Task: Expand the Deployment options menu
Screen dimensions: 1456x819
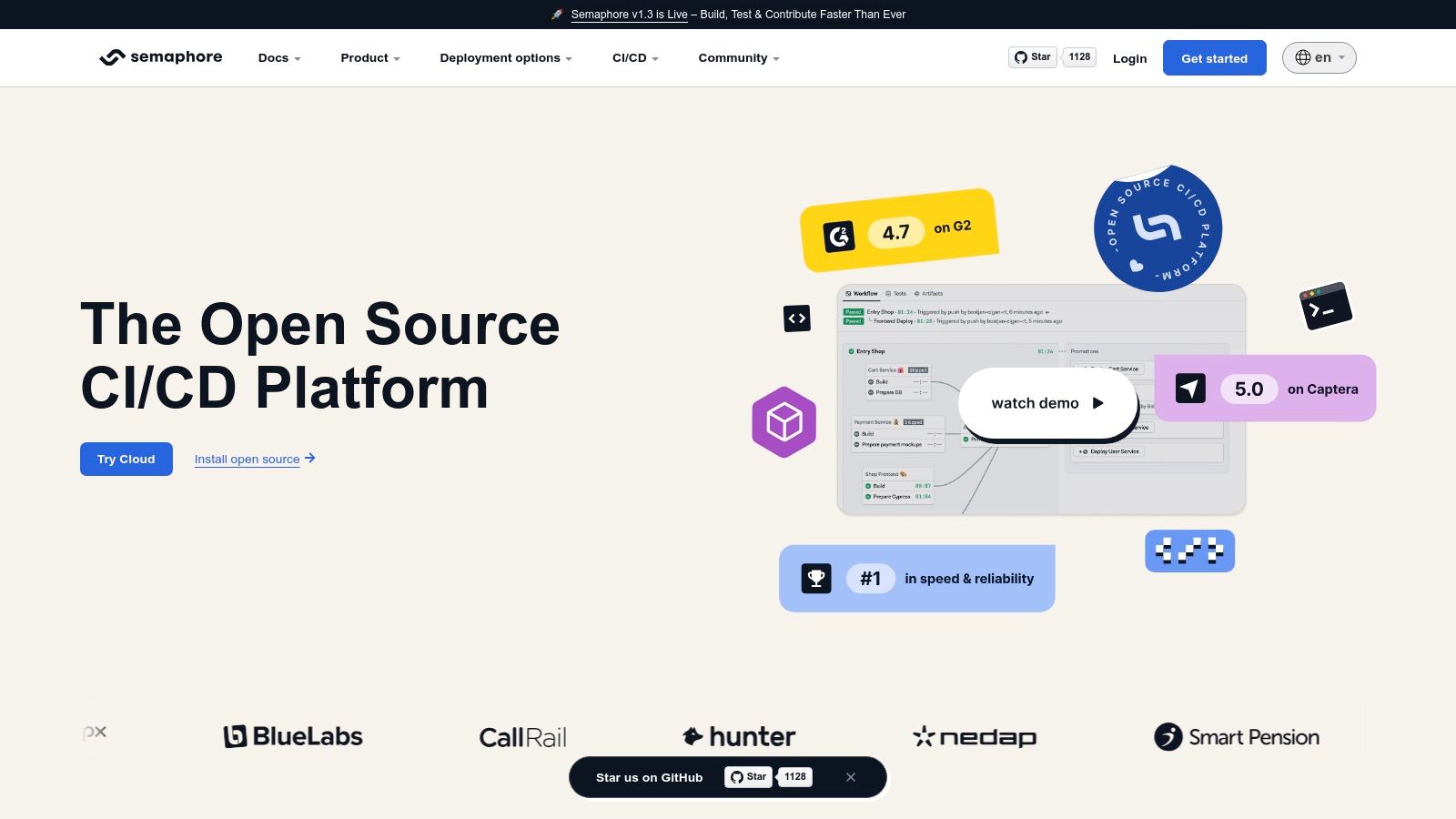Action: [506, 58]
